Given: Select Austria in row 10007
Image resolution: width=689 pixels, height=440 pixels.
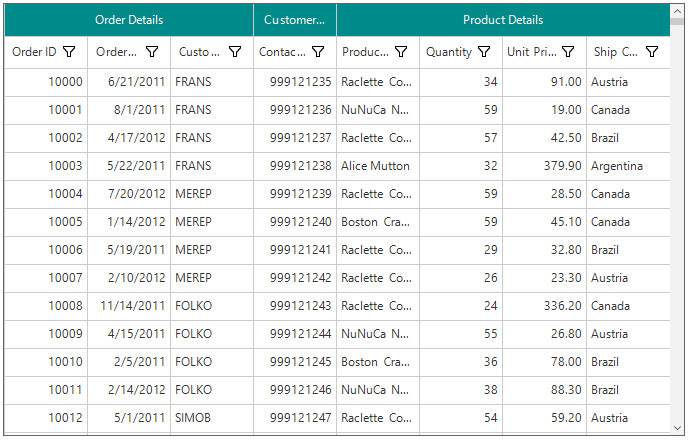Looking at the screenshot, I should tap(628, 278).
